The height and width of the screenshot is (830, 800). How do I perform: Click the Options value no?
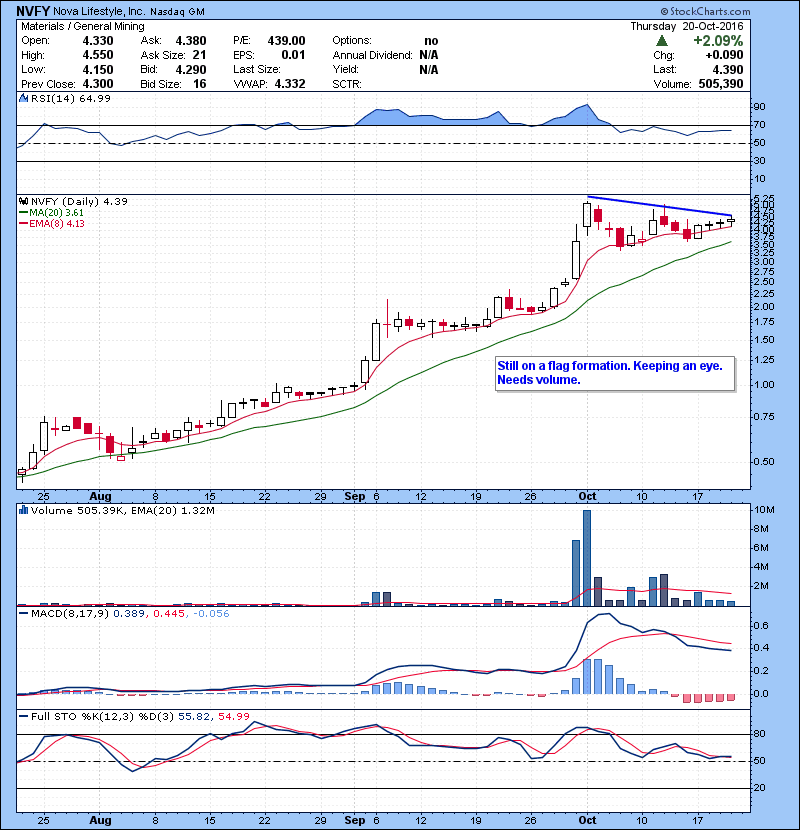coord(431,41)
